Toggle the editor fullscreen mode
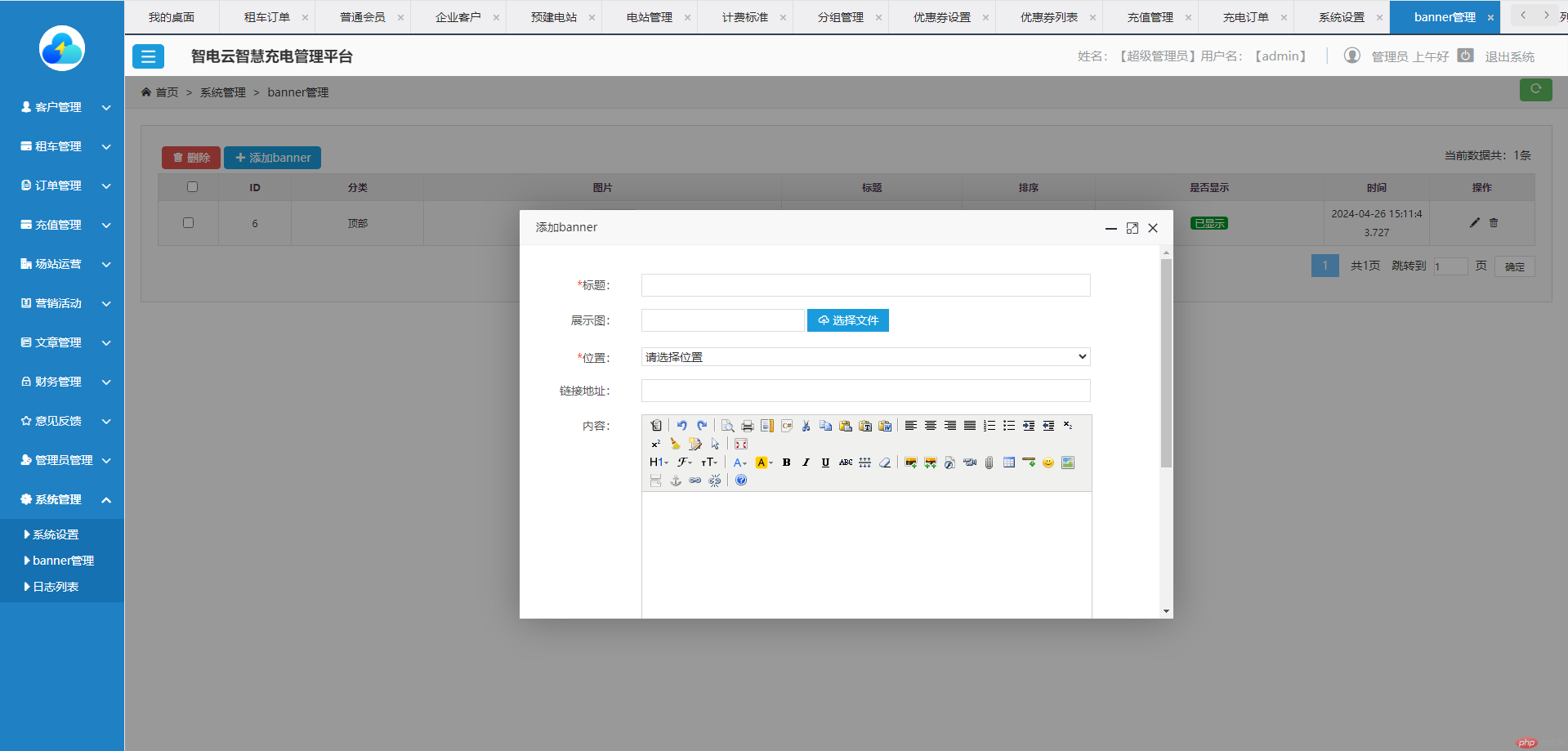 (740, 444)
